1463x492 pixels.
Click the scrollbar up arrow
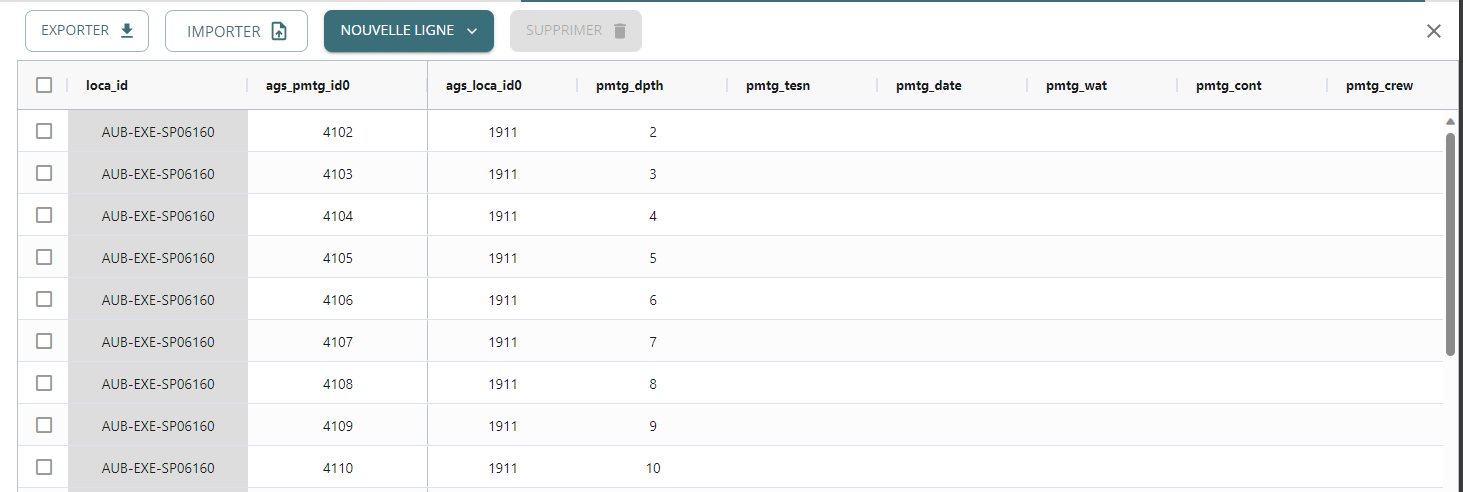[x=1450, y=122]
